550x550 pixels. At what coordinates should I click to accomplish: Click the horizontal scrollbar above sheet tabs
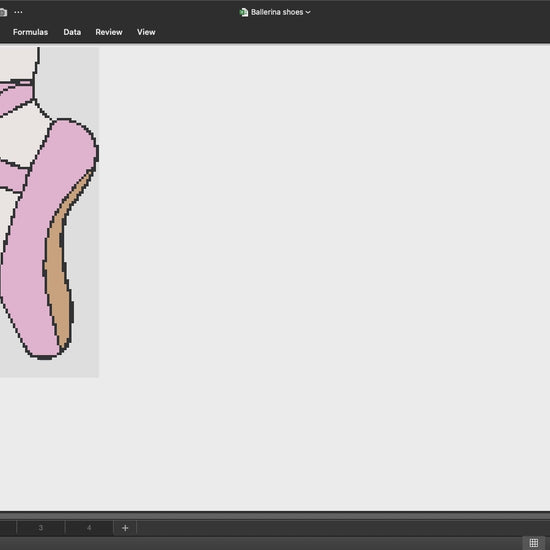click(x=275, y=515)
